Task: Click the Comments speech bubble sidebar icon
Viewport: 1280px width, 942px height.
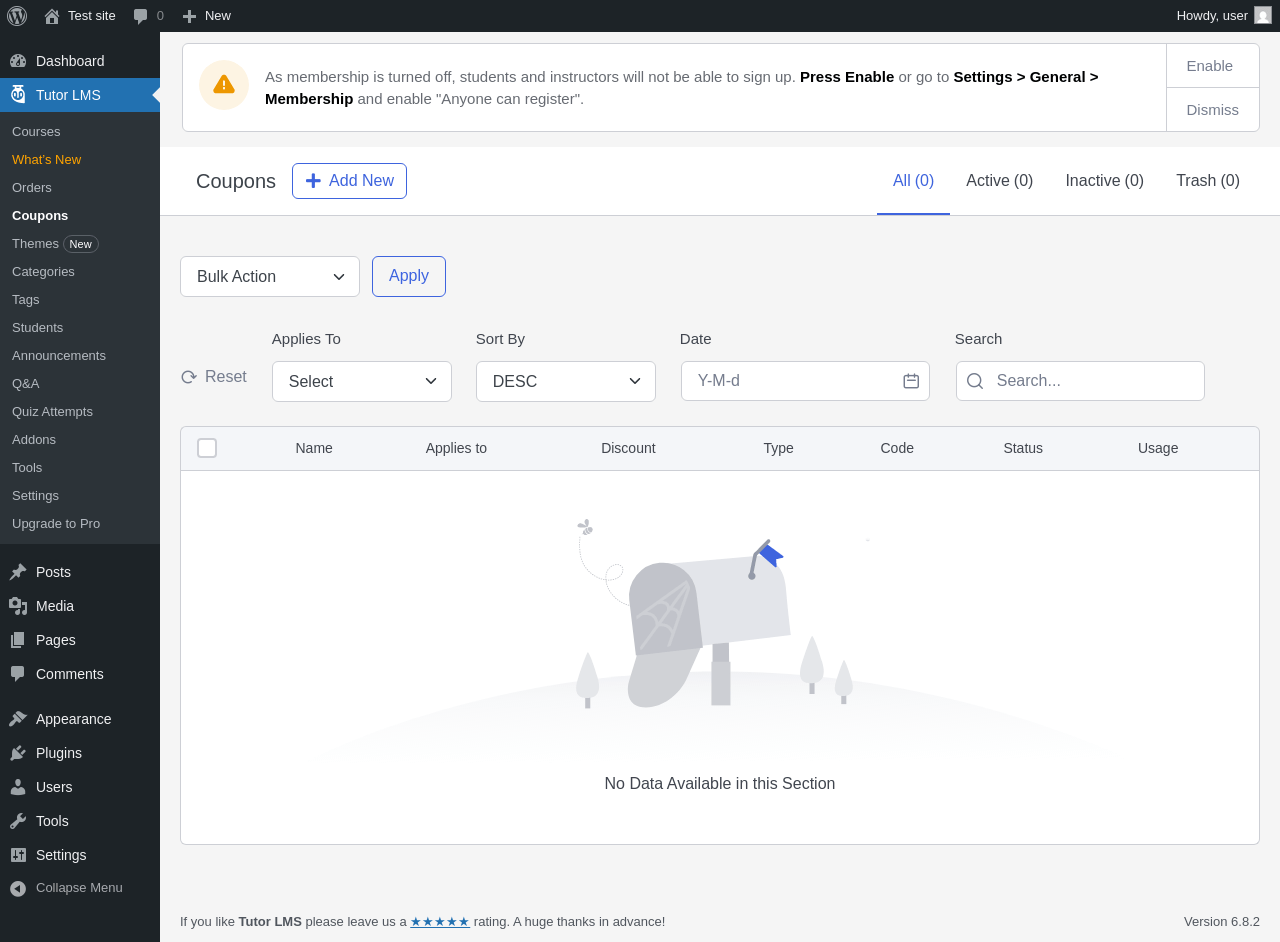Action: 18,674
